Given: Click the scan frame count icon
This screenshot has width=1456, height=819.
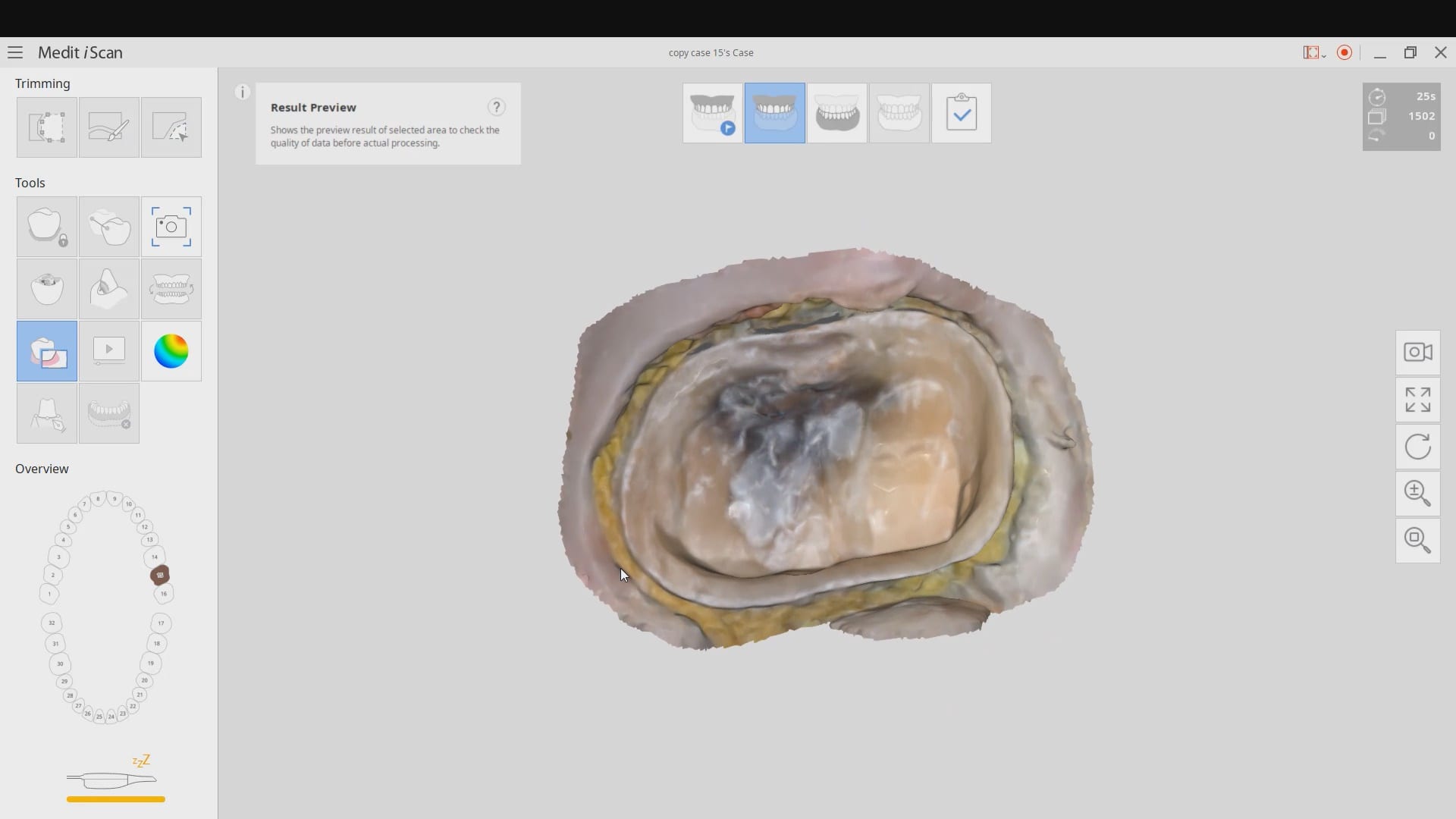Looking at the screenshot, I should pyautogui.click(x=1377, y=117).
